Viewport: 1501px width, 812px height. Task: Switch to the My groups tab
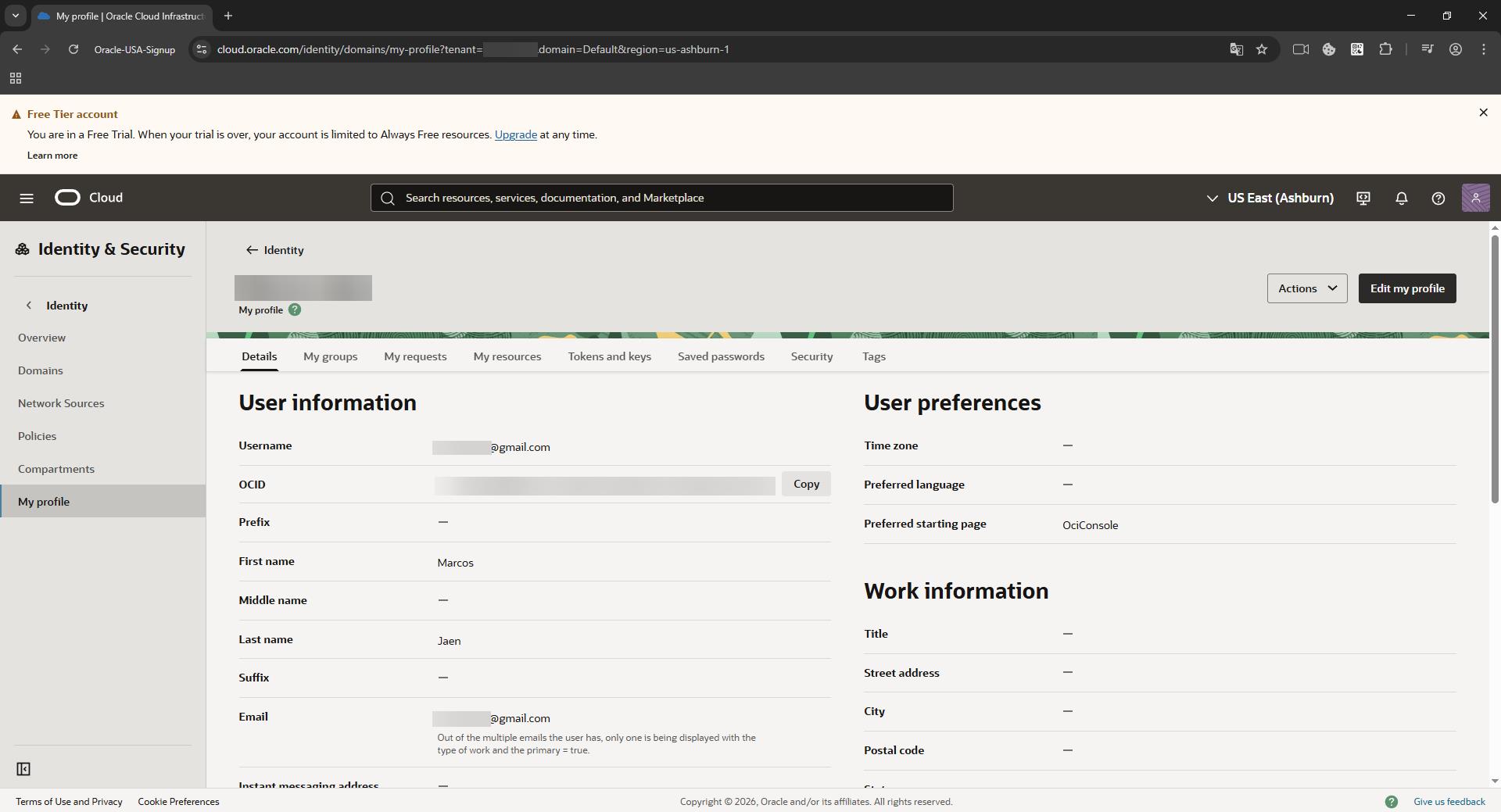pyautogui.click(x=330, y=356)
